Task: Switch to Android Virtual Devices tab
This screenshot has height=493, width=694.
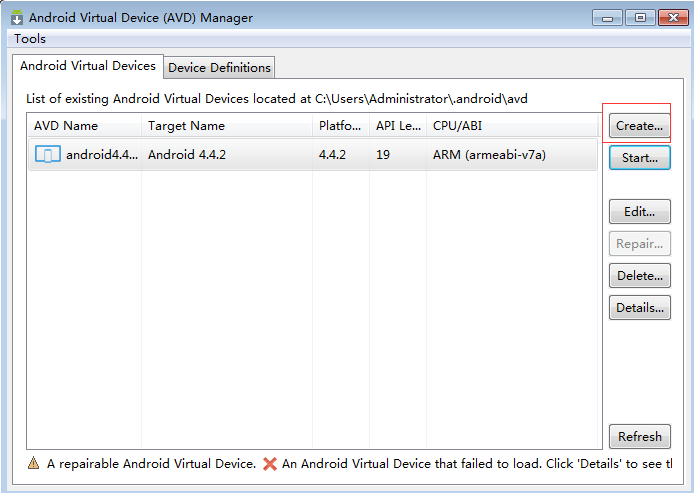Action: click(88, 66)
